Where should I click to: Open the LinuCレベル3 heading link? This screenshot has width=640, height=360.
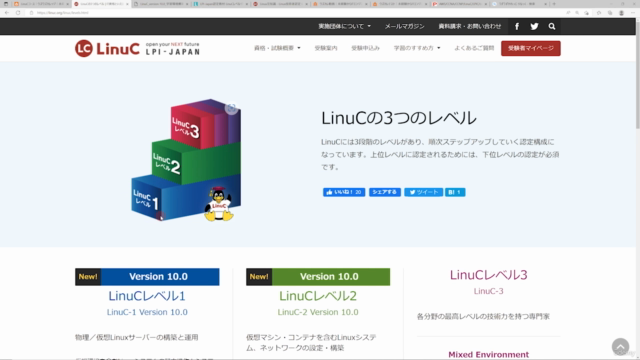click(x=489, y=275)
